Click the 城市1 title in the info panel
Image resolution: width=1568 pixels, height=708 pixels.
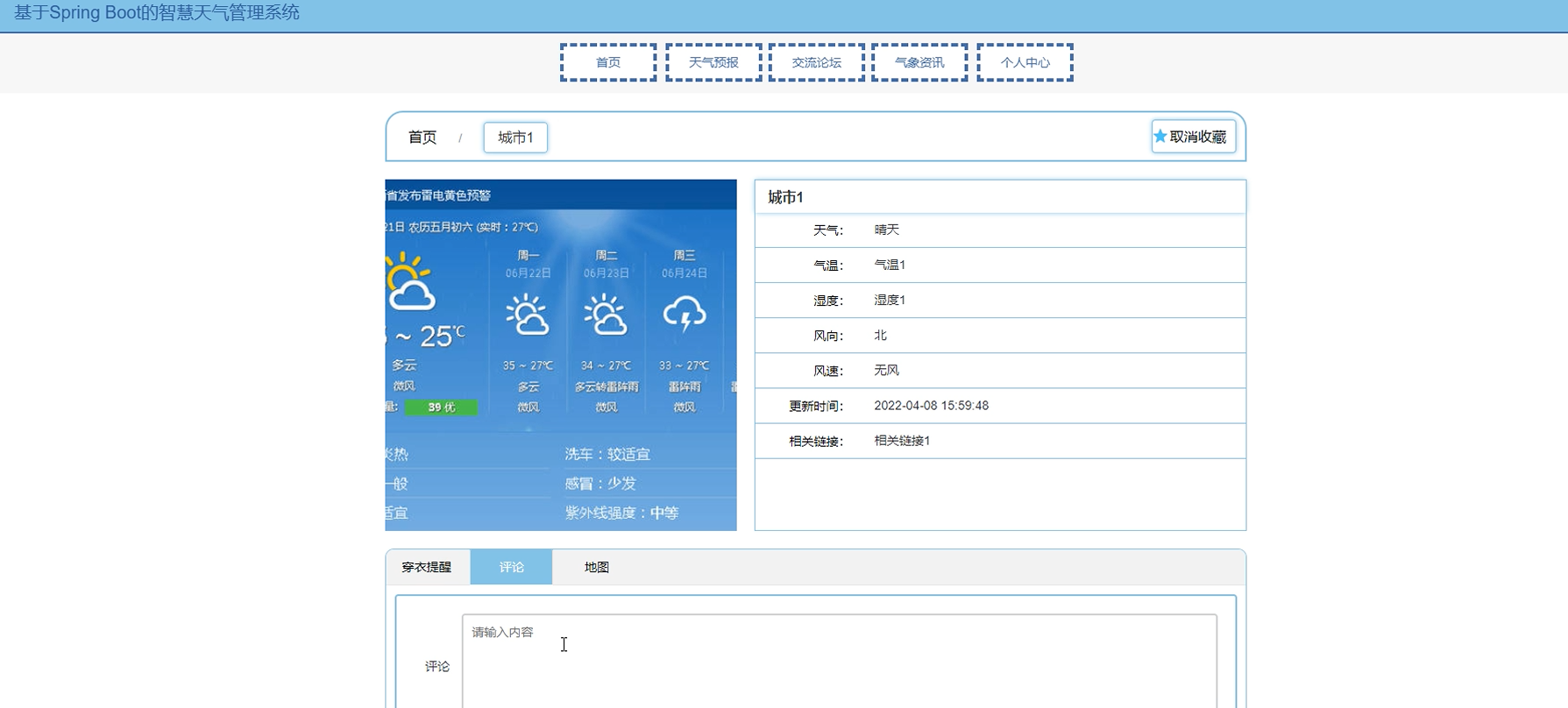pos(786,197)
